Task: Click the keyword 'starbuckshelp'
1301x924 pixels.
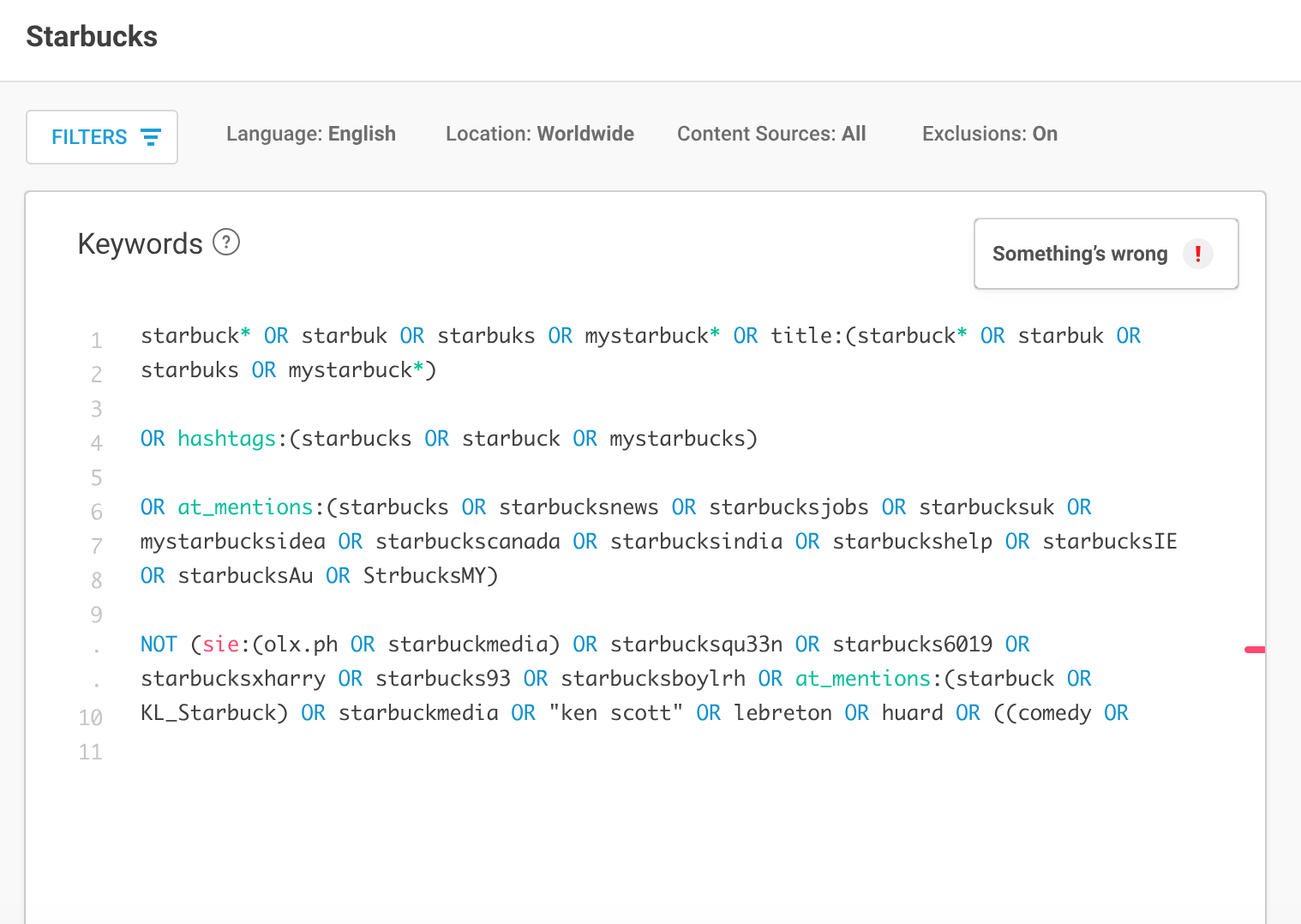Action: (913, 542)
